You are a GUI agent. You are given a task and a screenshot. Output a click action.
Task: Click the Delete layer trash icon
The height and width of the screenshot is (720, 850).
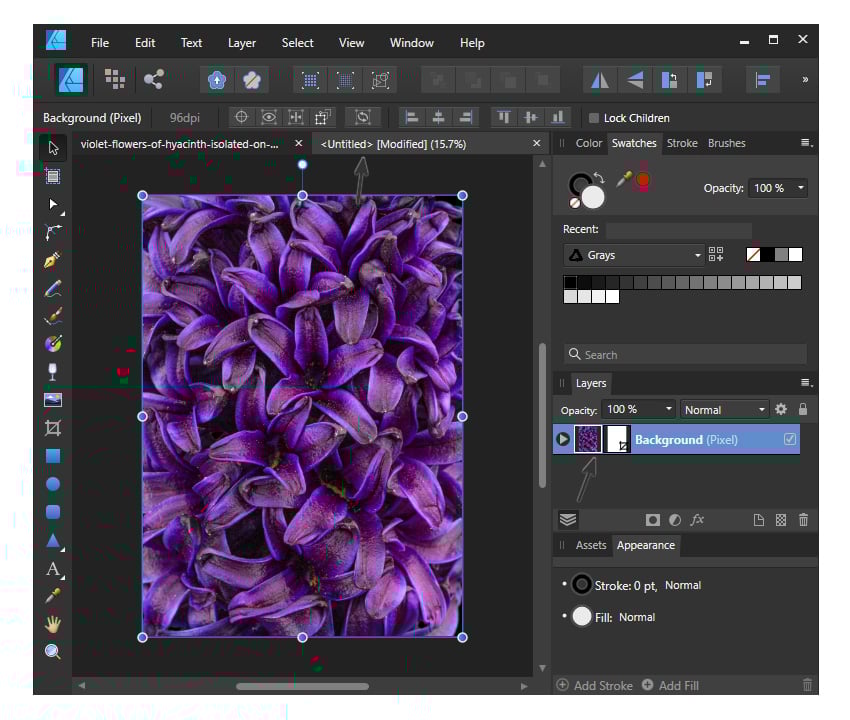[x=804, y=519]
